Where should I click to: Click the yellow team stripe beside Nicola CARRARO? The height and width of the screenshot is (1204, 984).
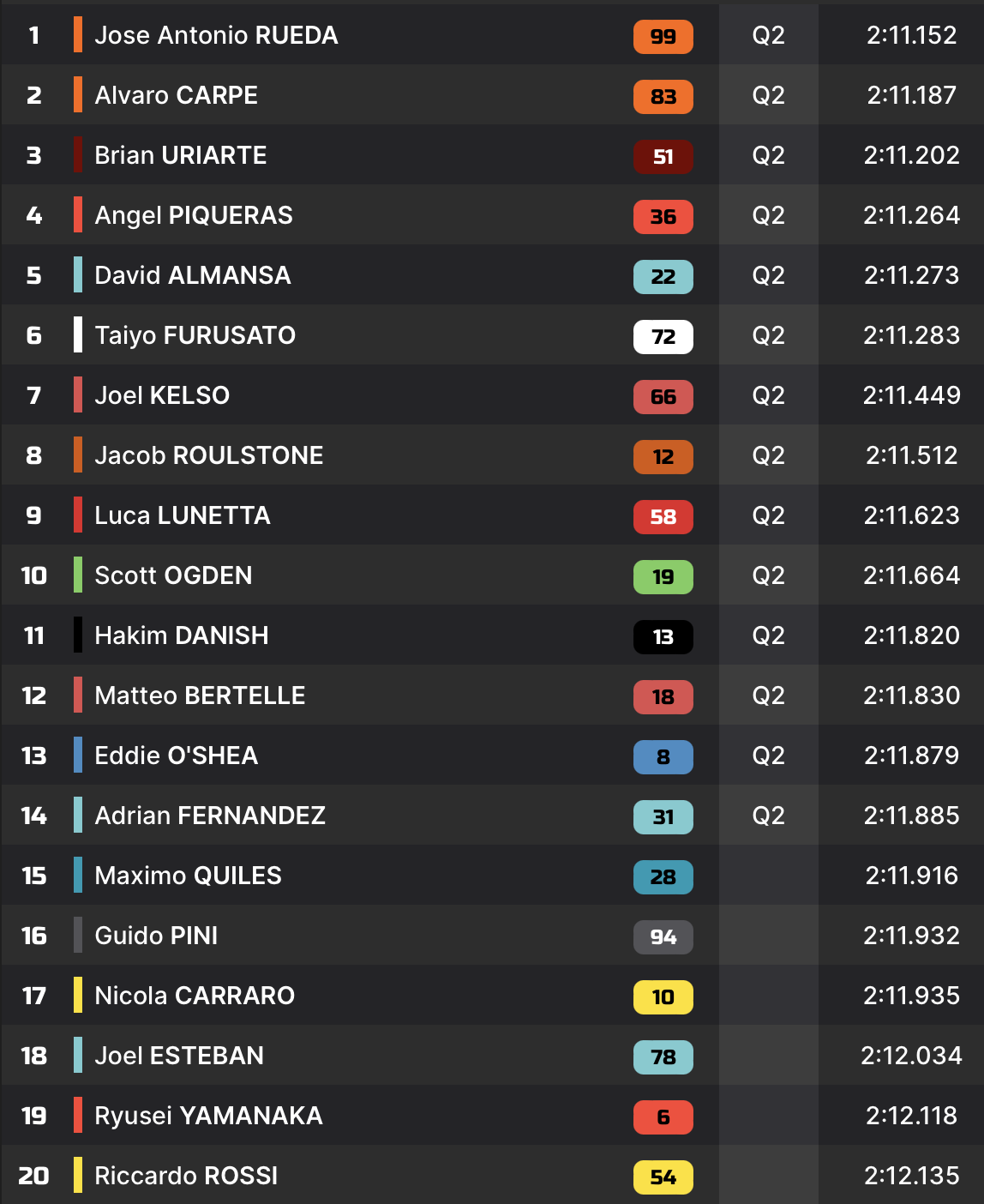(x=78, y=996)
